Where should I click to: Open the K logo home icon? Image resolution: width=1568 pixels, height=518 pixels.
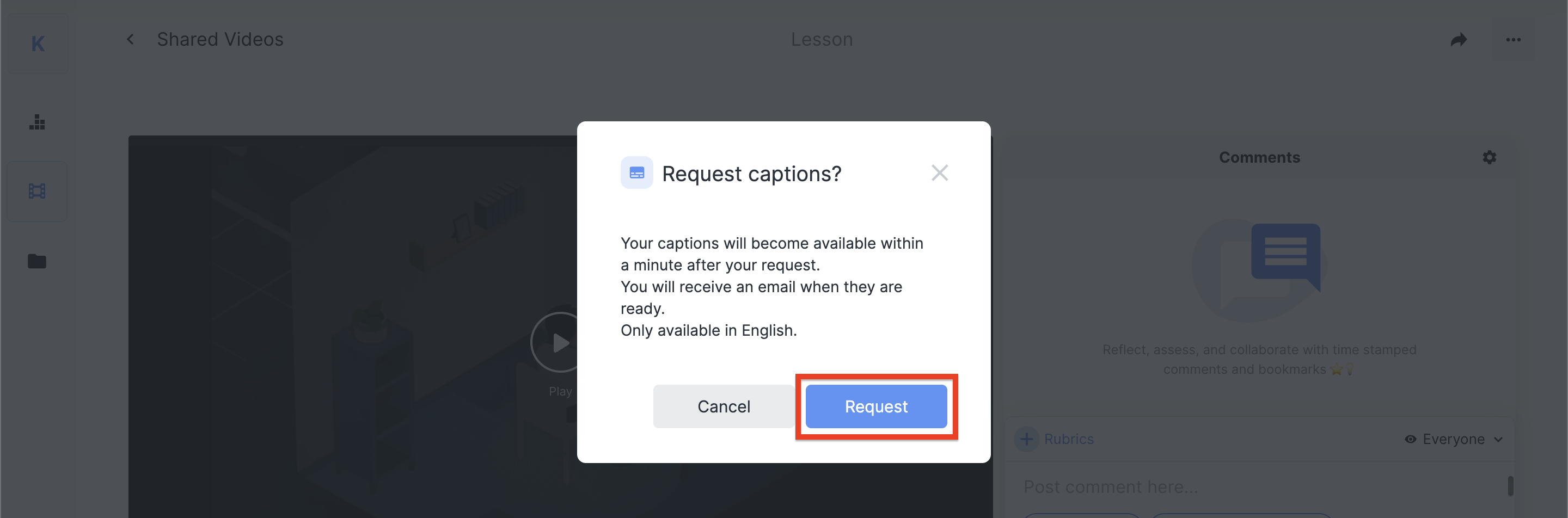pyautogui.click(x=38, y=44)
